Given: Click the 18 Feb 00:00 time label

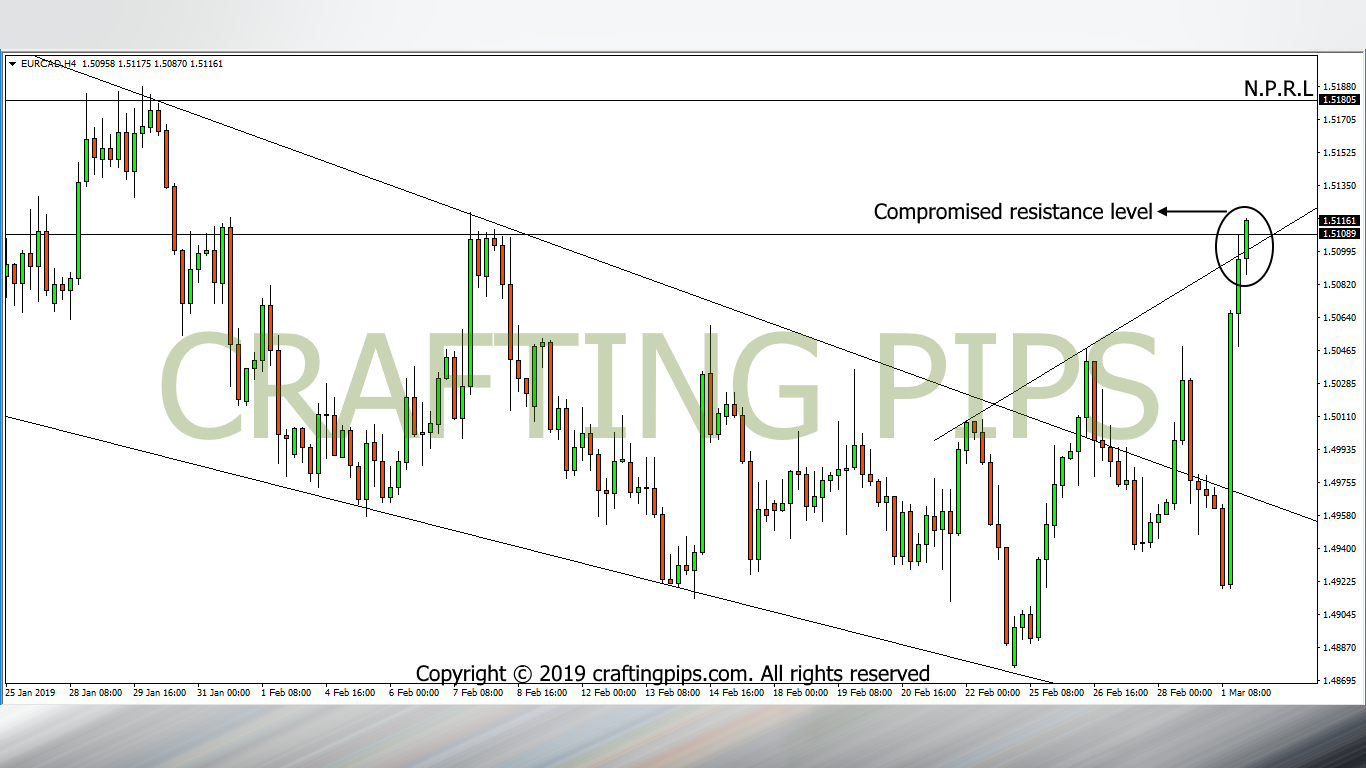Looking at the screenshot, I should pyautogui.click(x=799, y=692).
